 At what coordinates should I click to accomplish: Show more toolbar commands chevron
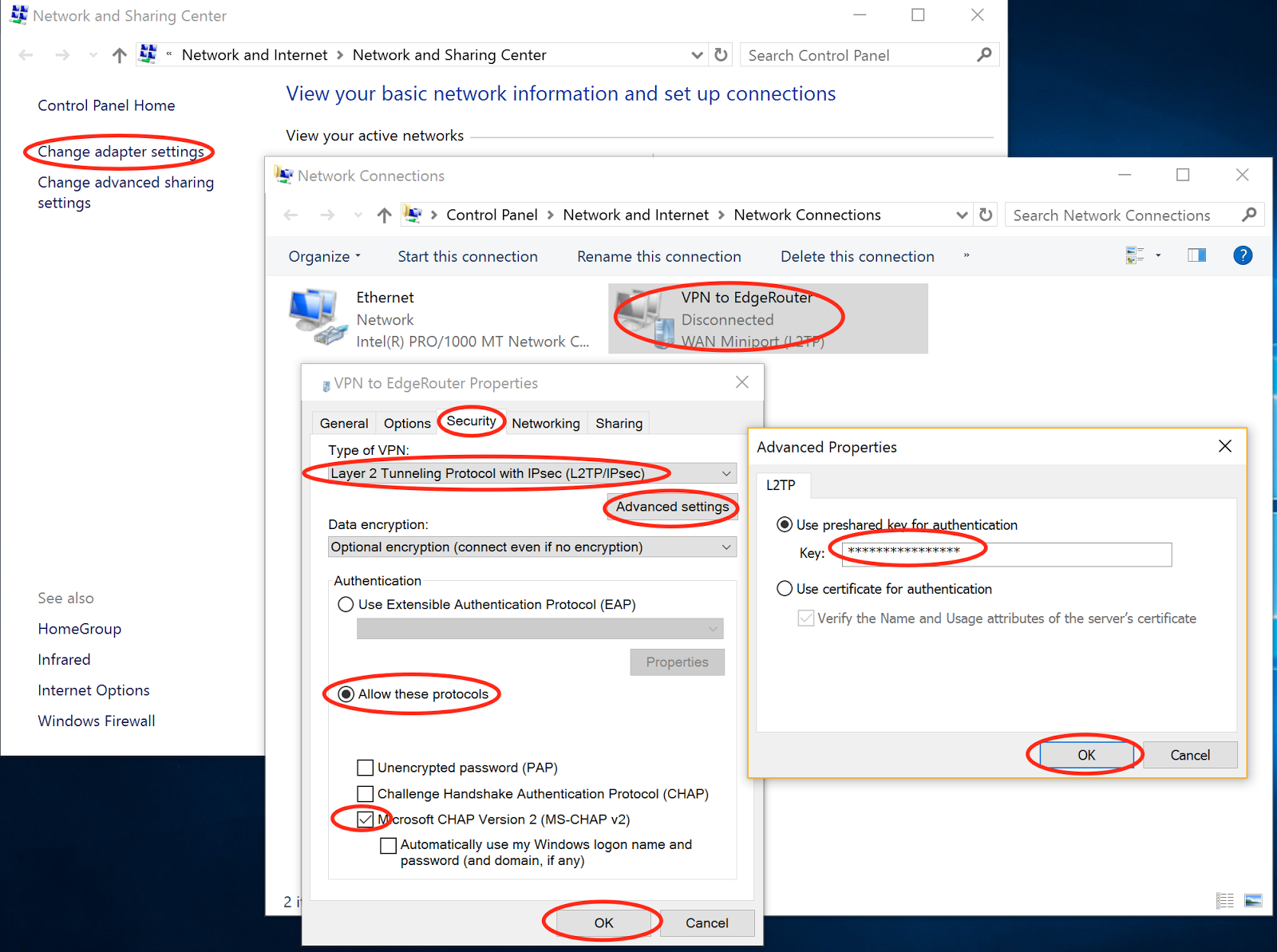click(967, 255)
